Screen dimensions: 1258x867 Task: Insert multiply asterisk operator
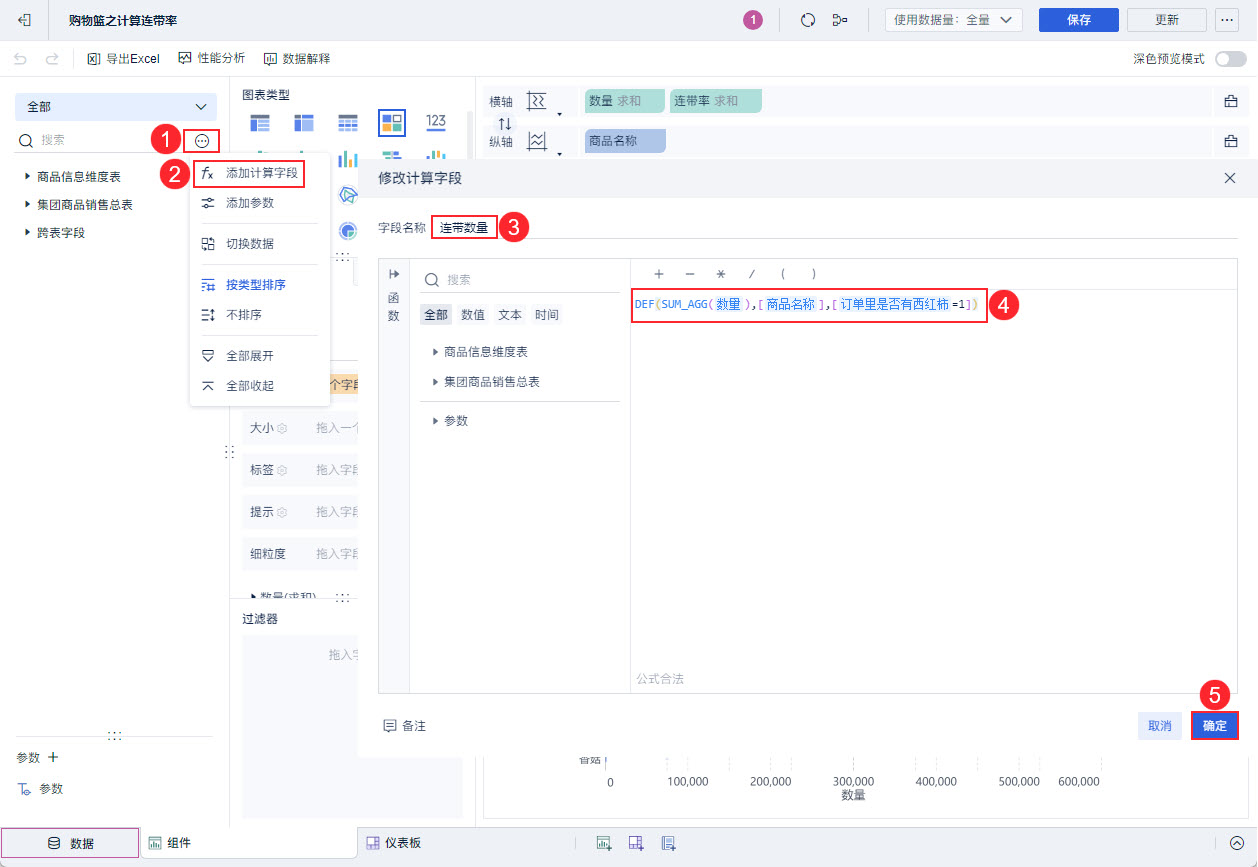click(x=720, y=274)
